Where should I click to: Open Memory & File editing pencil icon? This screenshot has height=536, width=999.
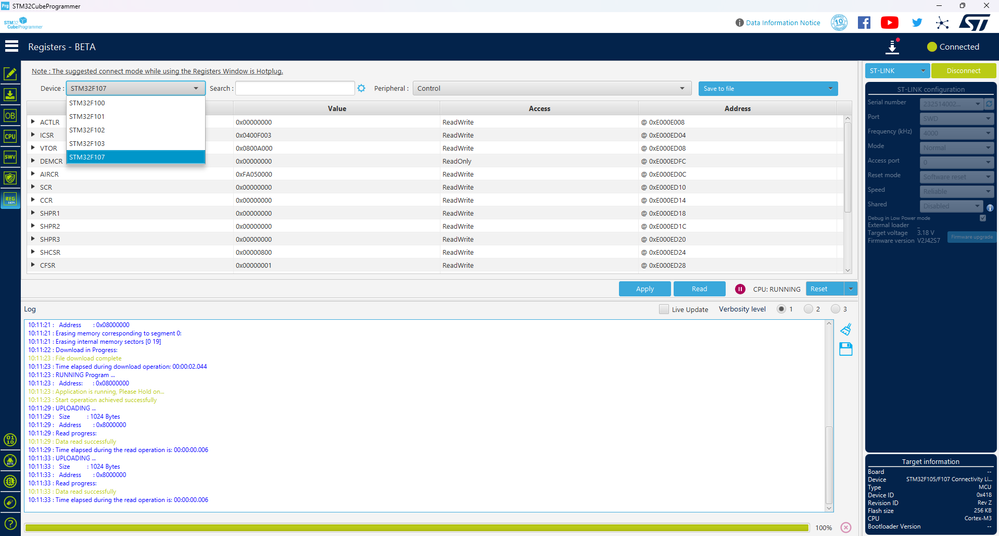point(10,74)
